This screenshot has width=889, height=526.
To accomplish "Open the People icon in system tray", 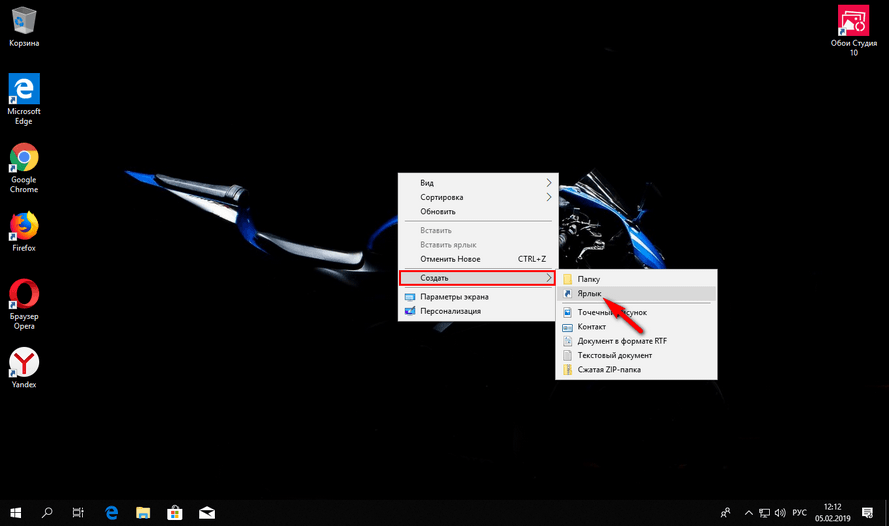I will pyautogui.click(x=726, y=513).
